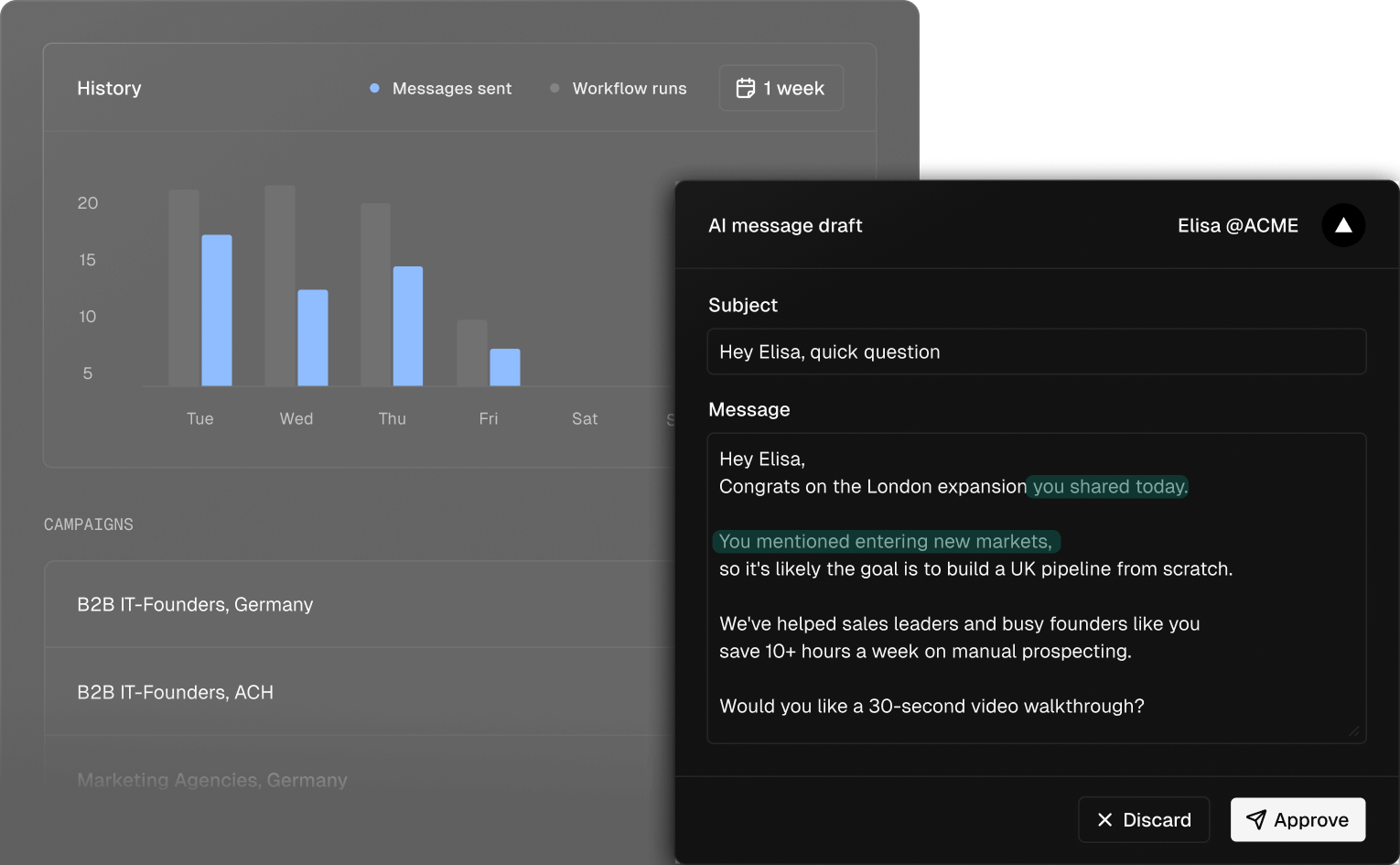
Task: Open the B2B IT-Founders, Germany campaign
Action: (195, 604)
